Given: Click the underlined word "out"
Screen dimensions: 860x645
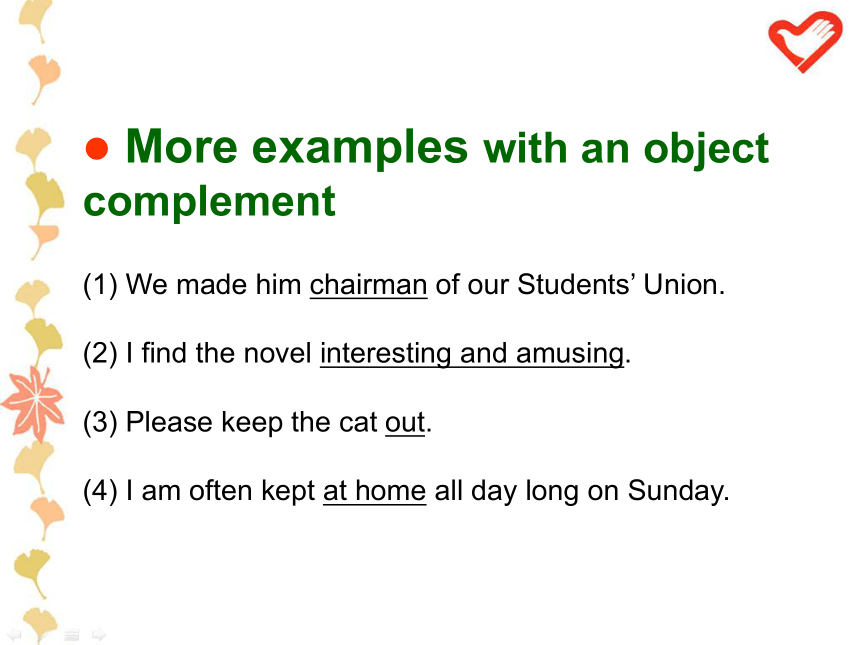Looking at the screenshot, I should click(405, 423).
